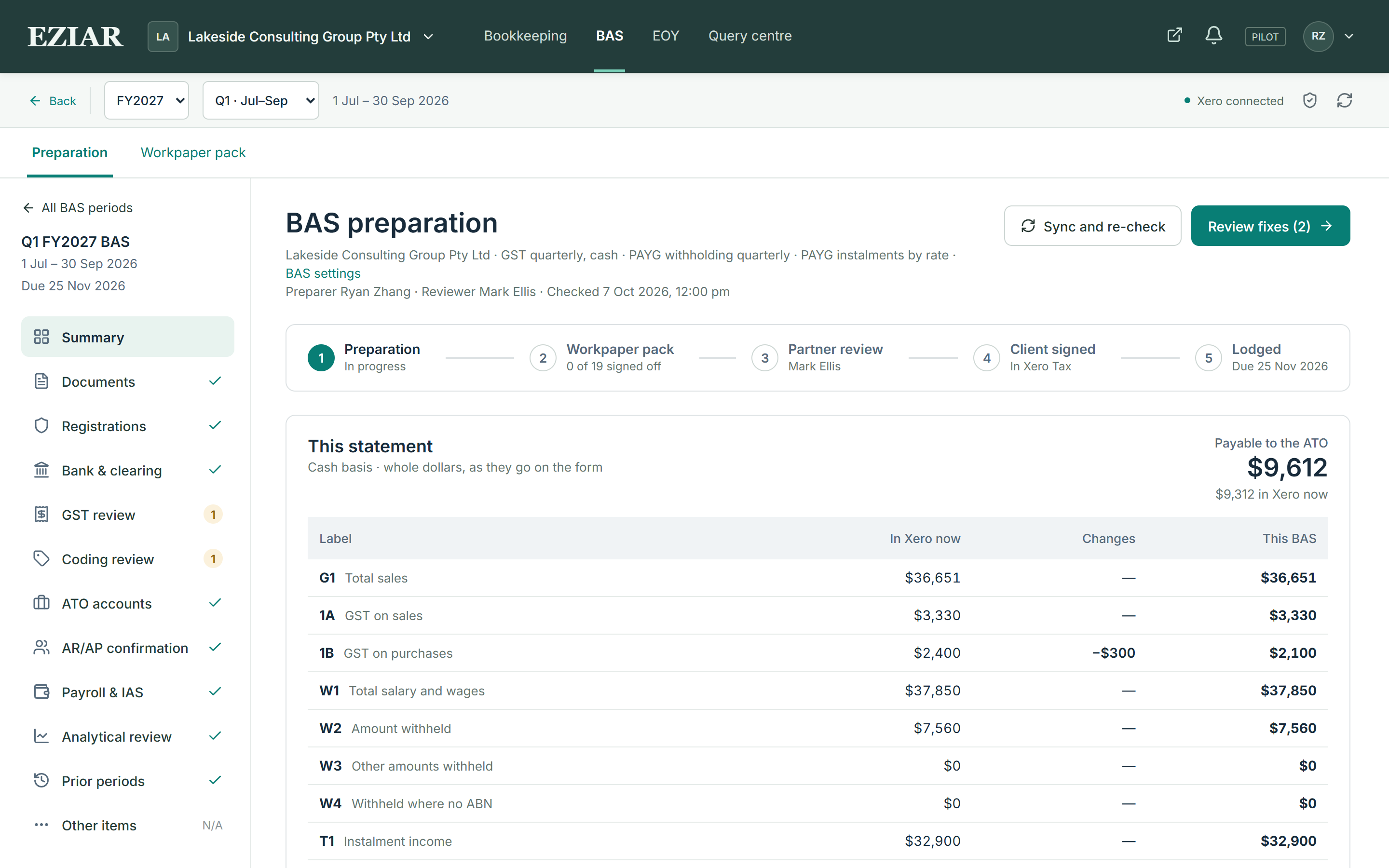The height and width of the screenshot is (868, 1389).
Task: Open the ATO accounts section
Action: (x=127, y=603)
